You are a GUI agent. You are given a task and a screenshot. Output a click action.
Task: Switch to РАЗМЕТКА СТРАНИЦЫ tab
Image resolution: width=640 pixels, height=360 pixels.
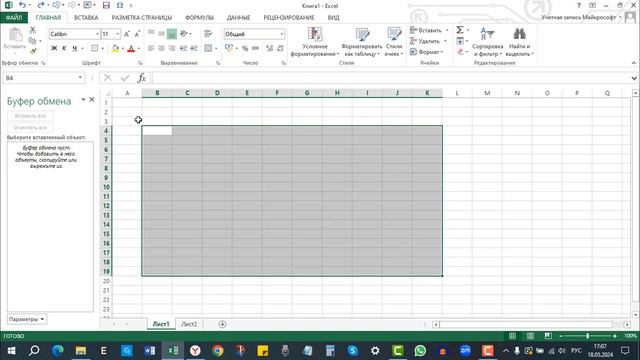(x=142, y=18)
